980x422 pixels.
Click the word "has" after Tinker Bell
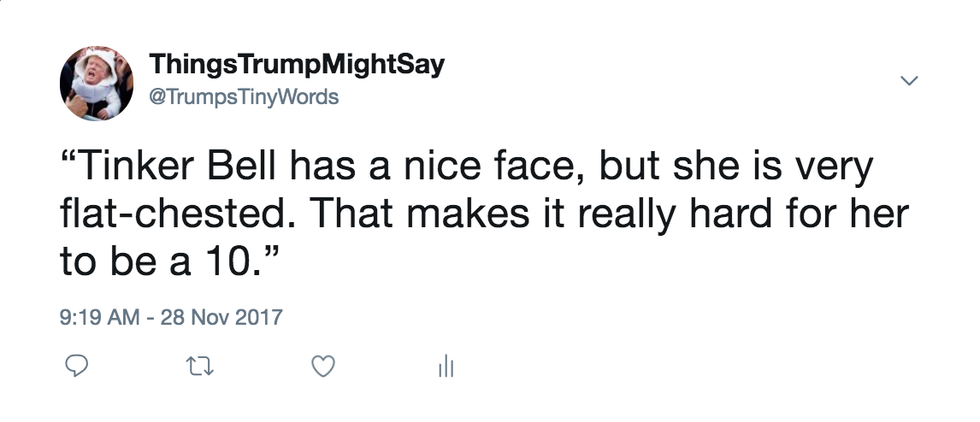[325, 167]
